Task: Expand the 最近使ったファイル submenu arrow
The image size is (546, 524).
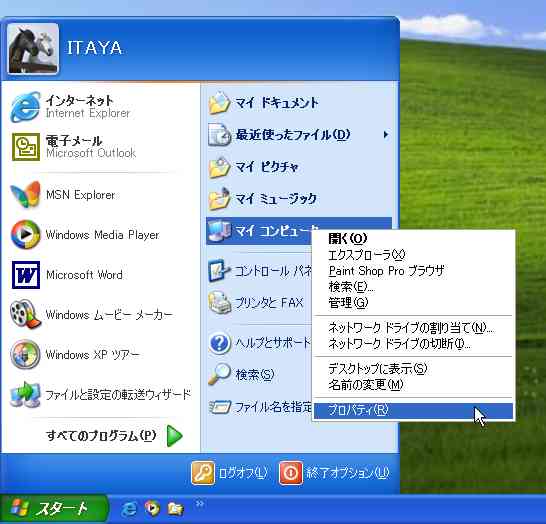Action: [x=385, y=134]
